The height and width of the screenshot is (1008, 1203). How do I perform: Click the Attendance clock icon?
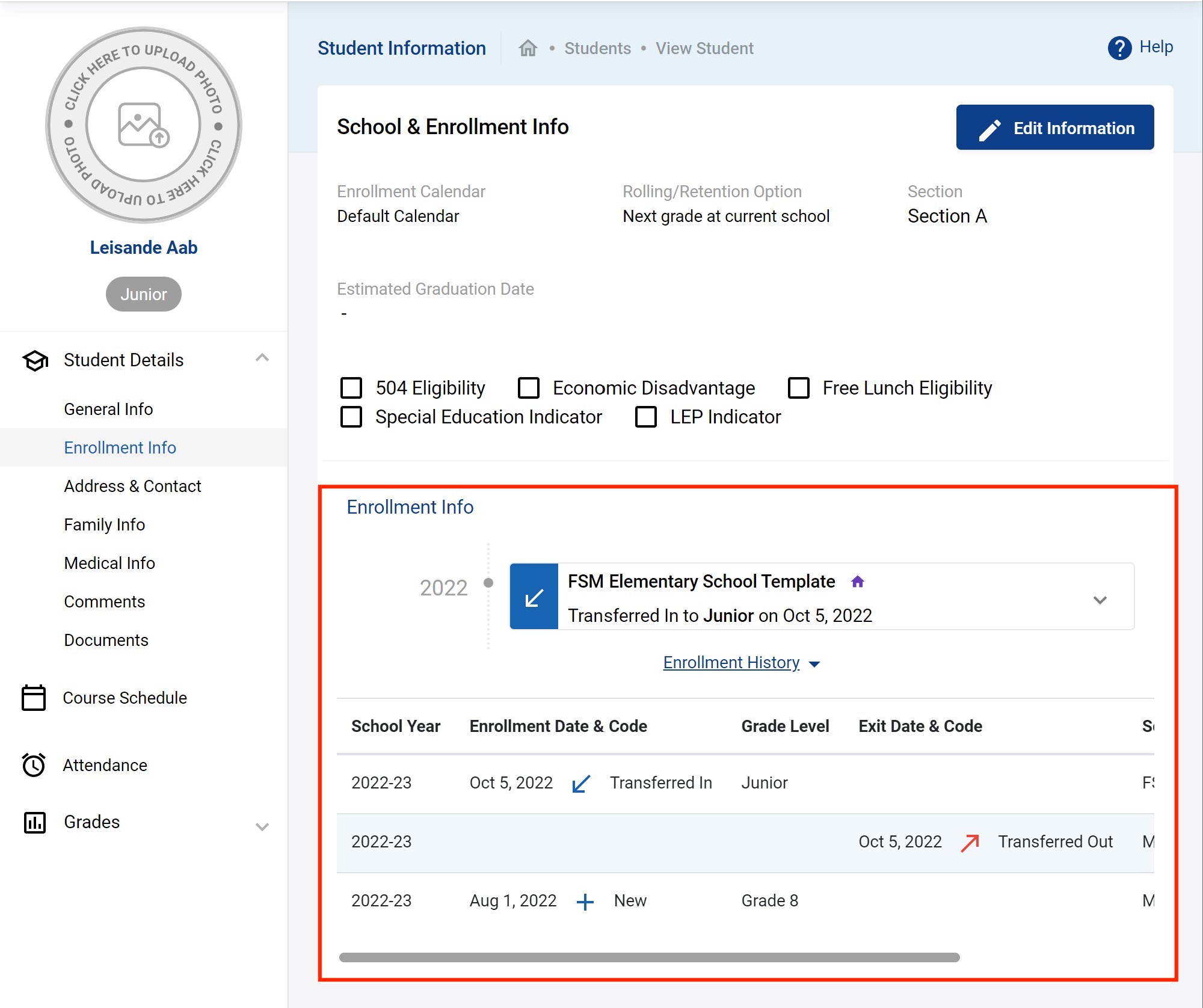pos(34,765)
